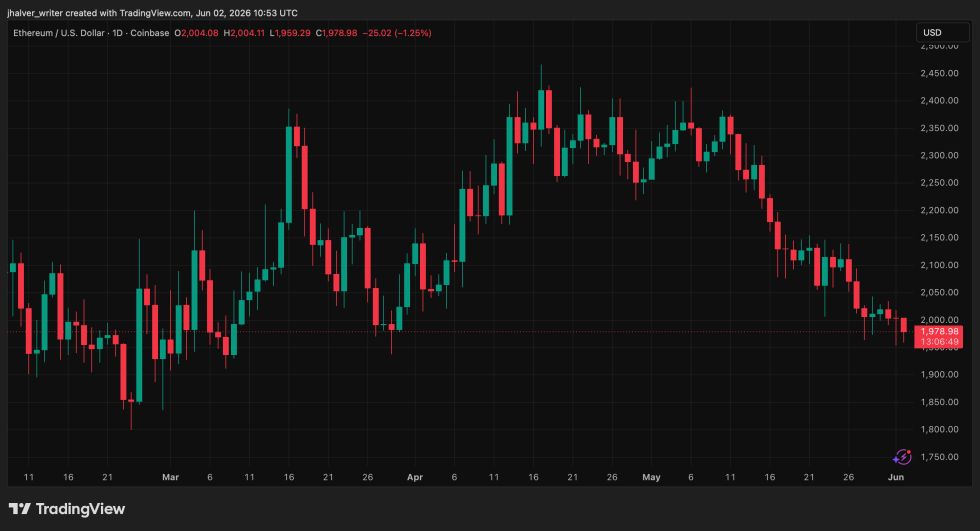Click the Mar label on the time axis

pos(171,477)
